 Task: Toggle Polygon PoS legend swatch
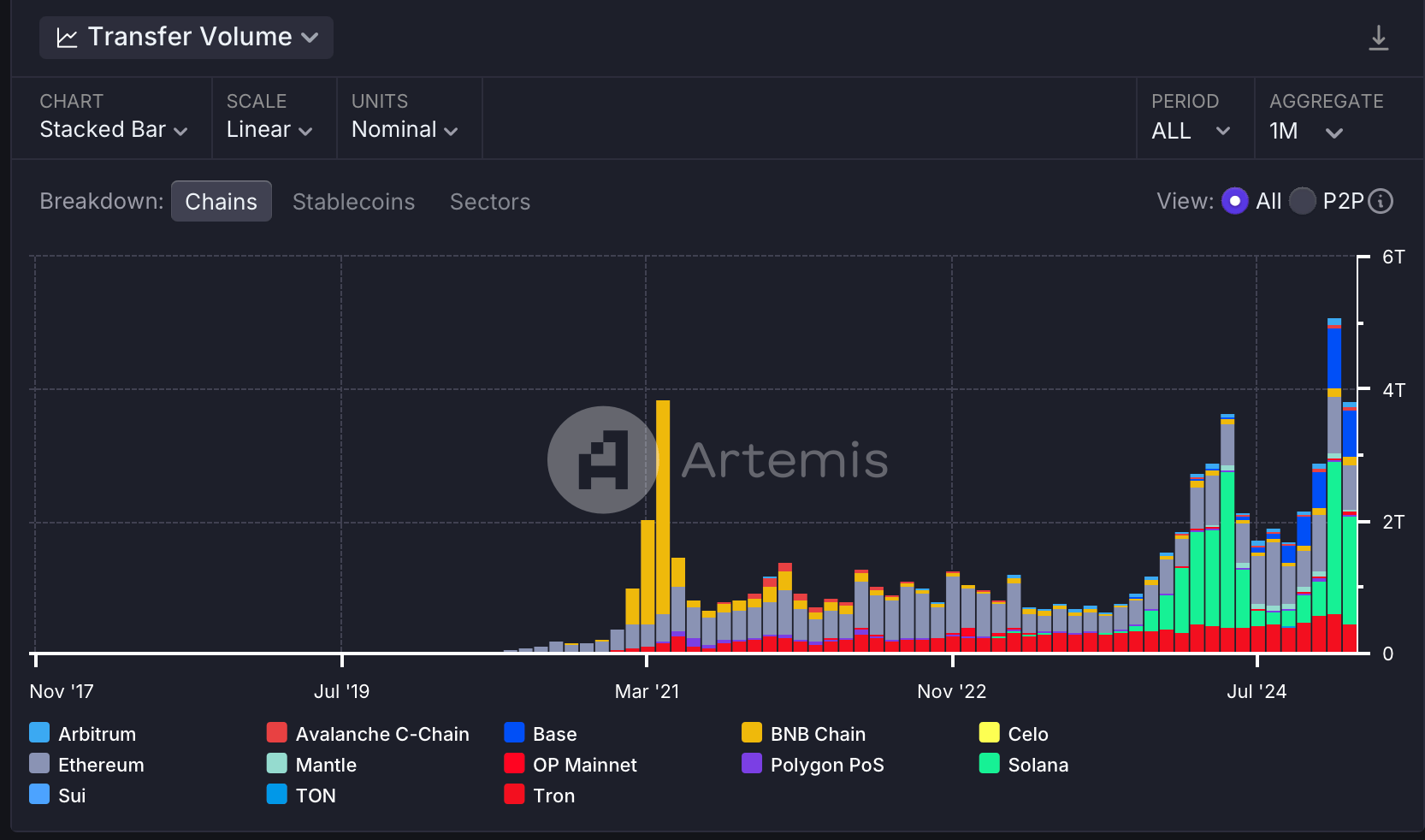click(x=752, y=763)
